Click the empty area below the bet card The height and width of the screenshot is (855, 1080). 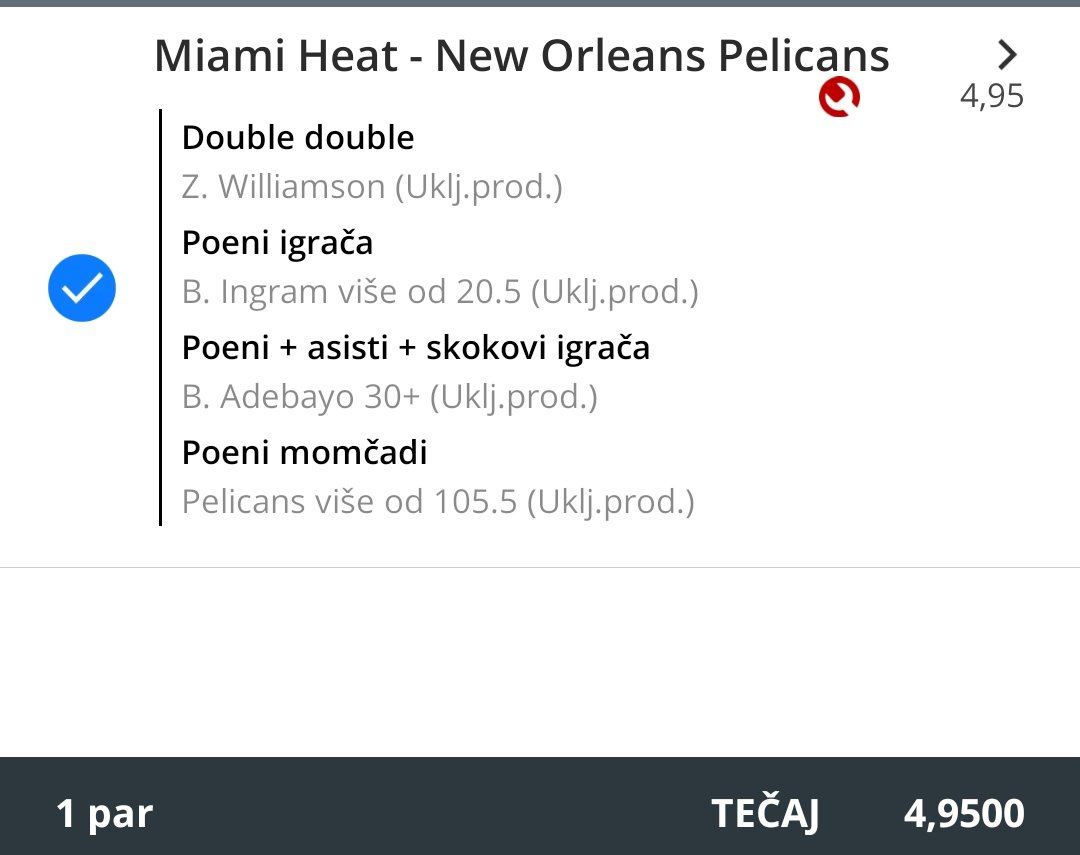coord(540,662)
